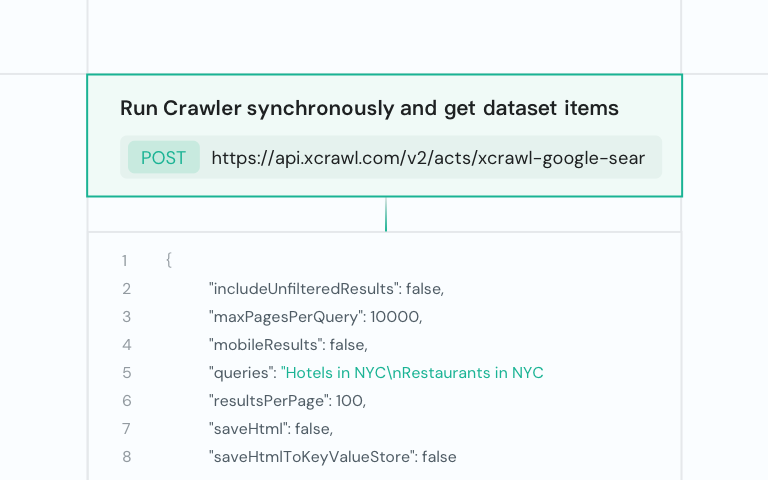Click the opening curly brace in the JSON
The image size is (768, 480).
click(x=169, y=261)
